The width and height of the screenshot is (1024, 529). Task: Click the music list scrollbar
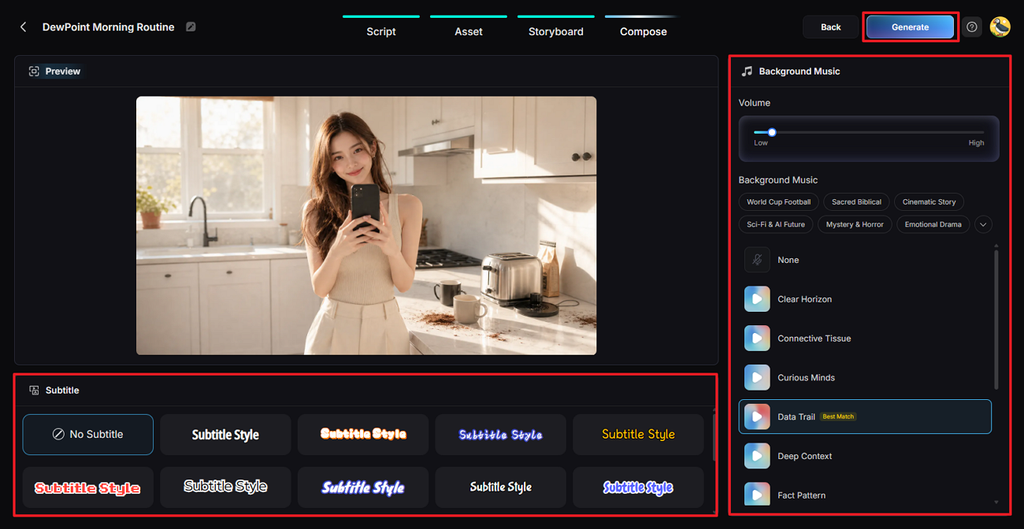point(996,319)
